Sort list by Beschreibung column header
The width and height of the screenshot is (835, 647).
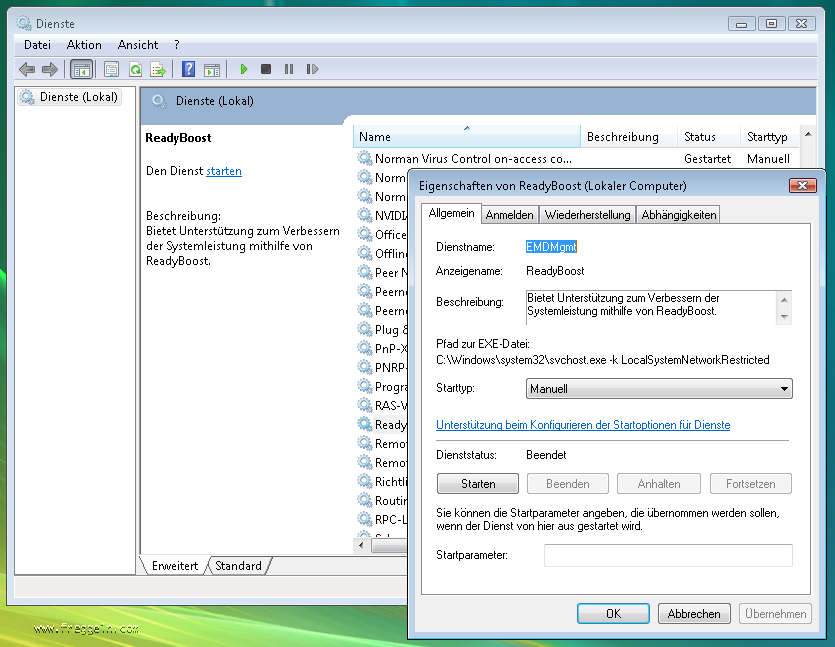[628, 137]
